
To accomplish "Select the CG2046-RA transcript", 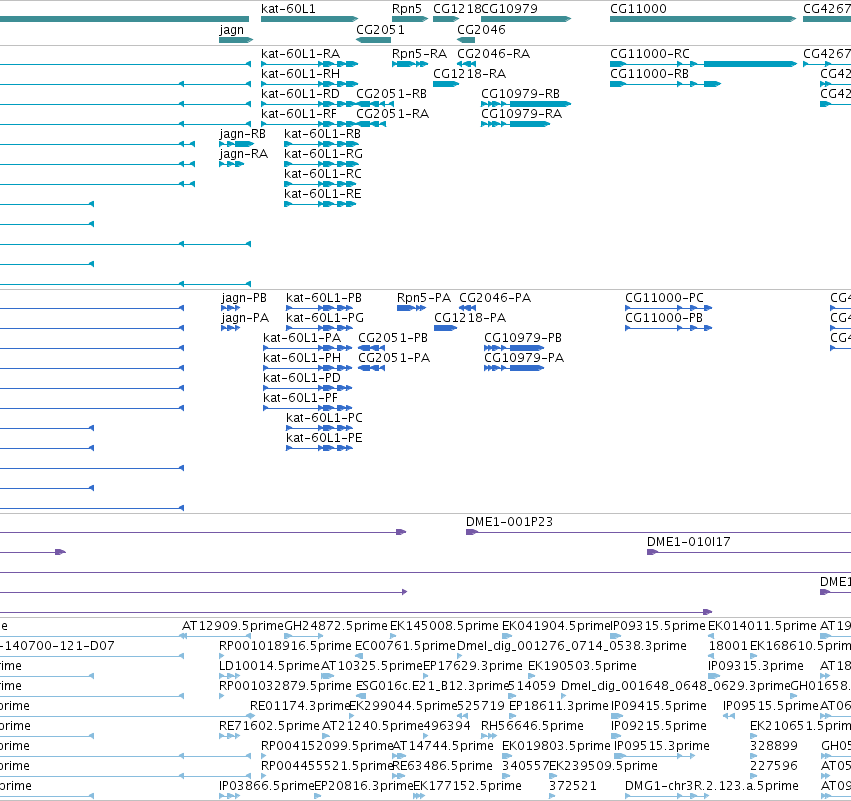I will pos(493,54).
